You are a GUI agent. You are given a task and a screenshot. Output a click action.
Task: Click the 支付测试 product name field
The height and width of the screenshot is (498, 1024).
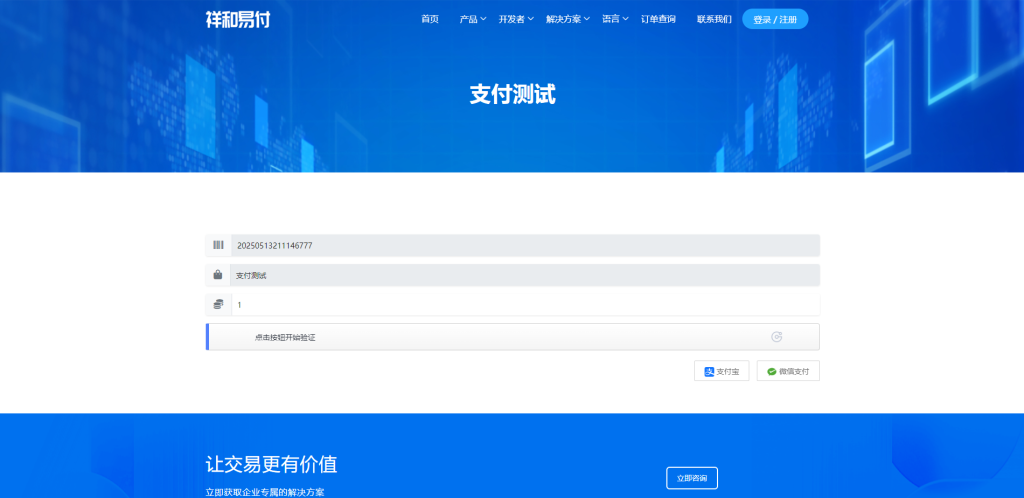pyautogui.click(x=524, y=275)
